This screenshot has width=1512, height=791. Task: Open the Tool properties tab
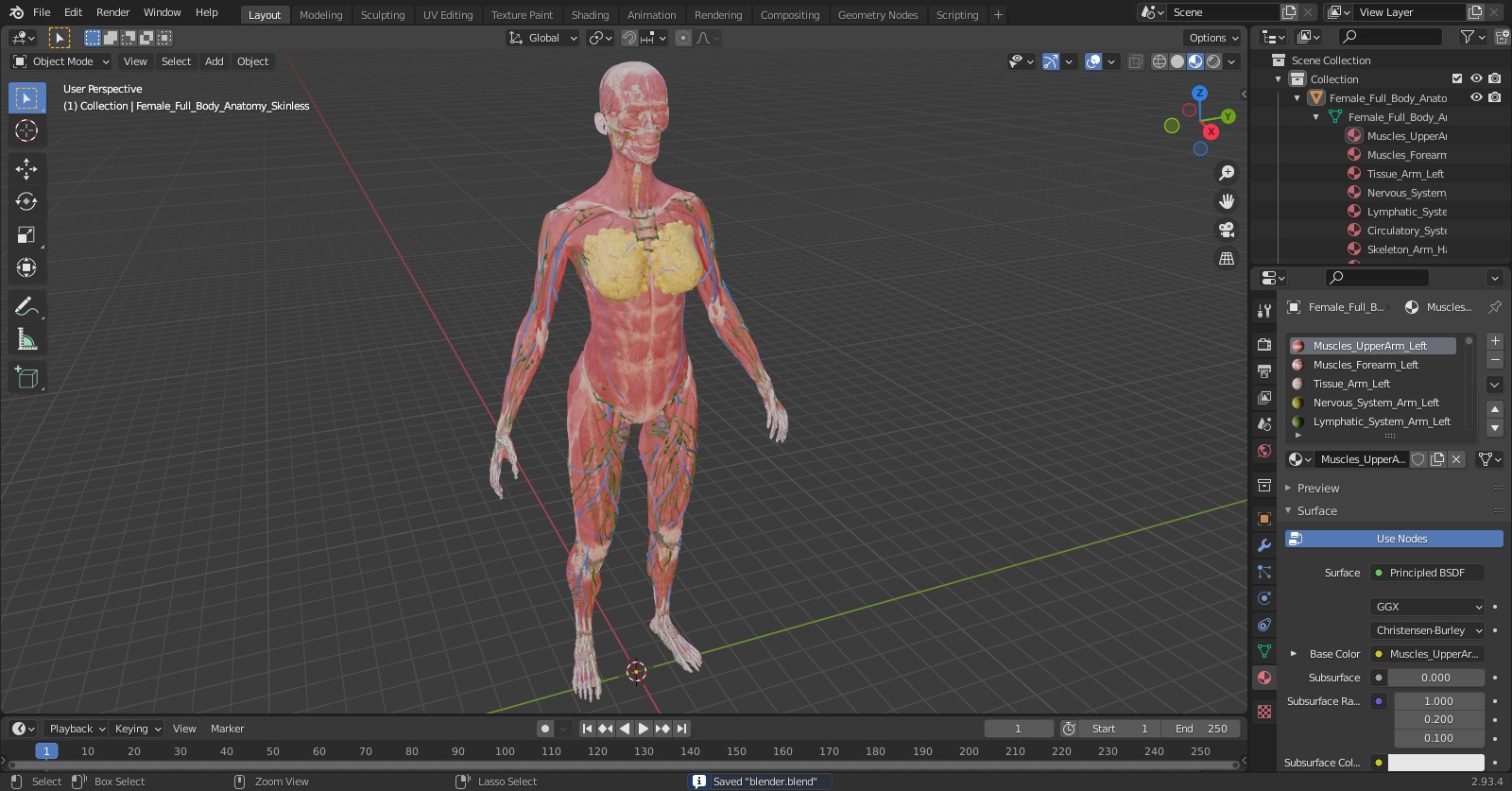click(1264, 310)
